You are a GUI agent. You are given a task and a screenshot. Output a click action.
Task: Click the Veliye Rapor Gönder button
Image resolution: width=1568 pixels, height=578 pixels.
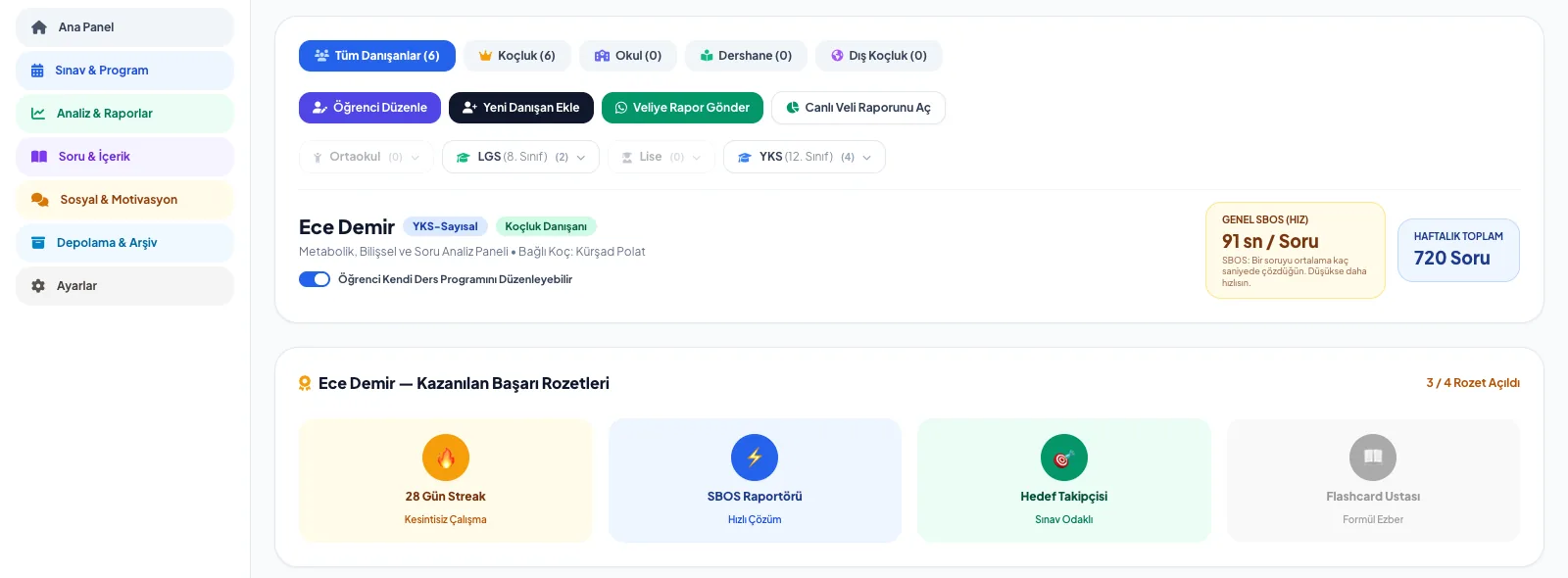click(x=682, y=108)
